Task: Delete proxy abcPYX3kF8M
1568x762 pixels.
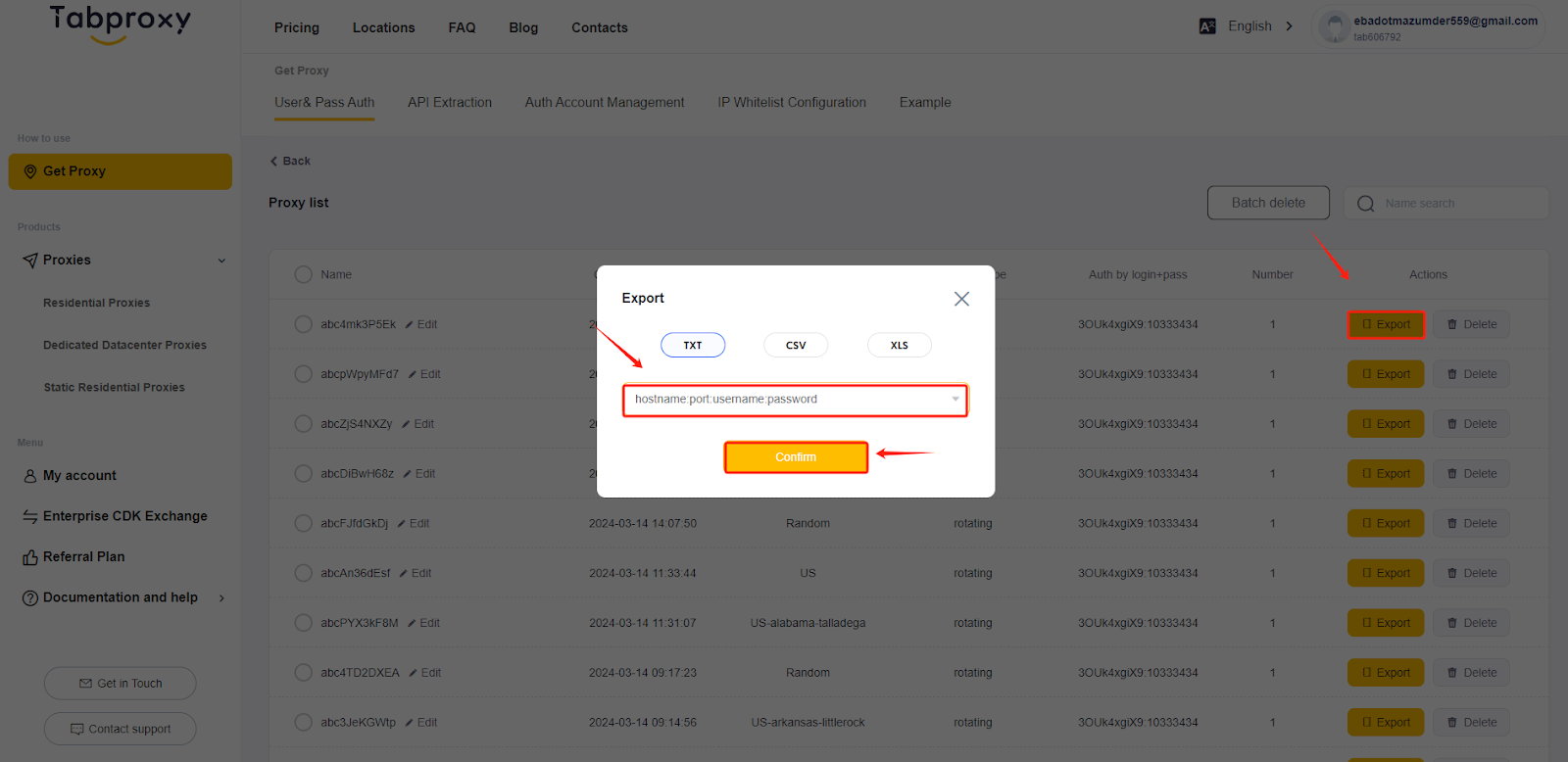Action: (1472, 623)
